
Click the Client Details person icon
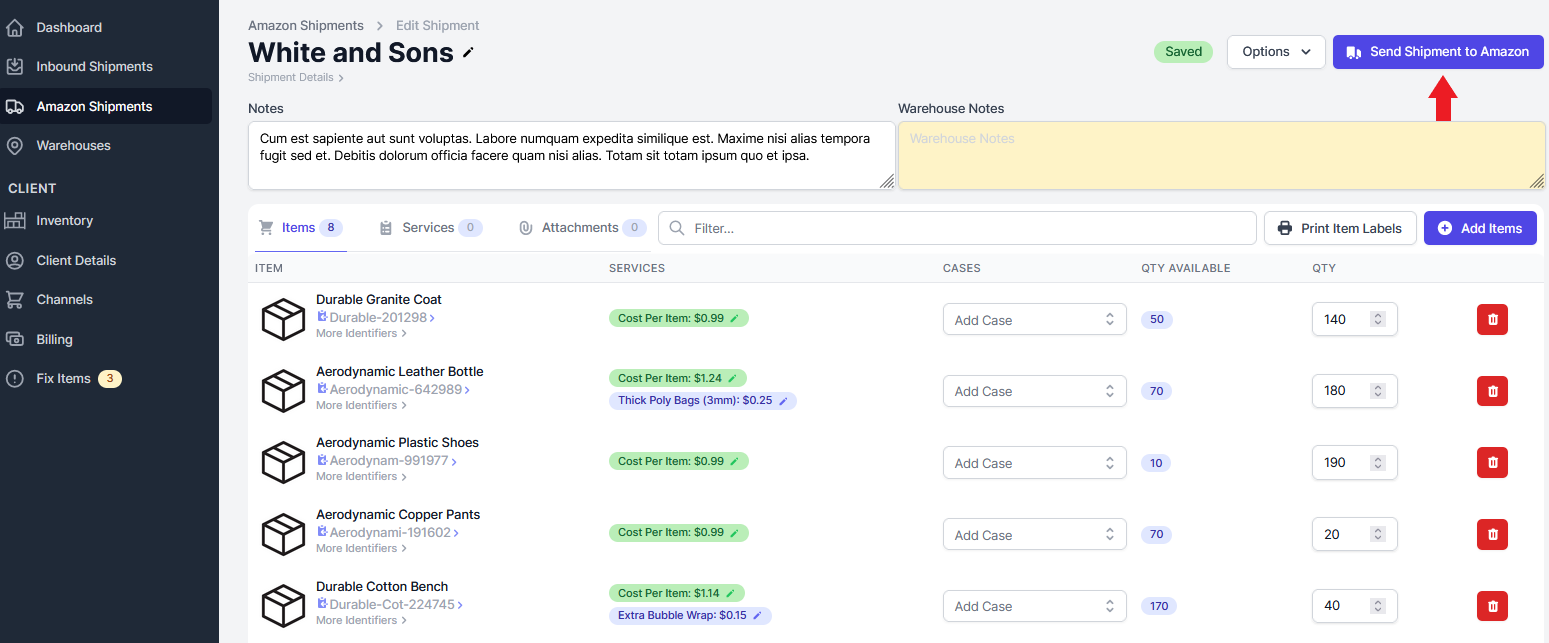click(15, 260)
